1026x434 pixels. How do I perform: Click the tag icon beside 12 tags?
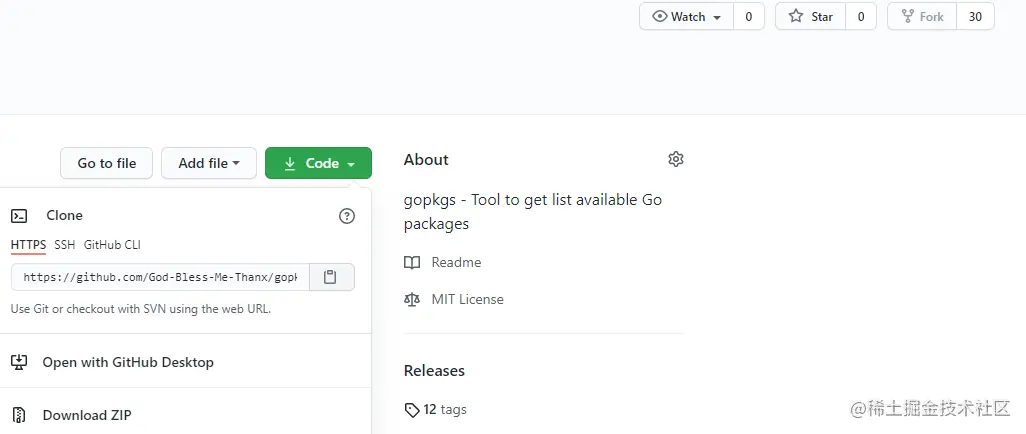tap(412, 409)
